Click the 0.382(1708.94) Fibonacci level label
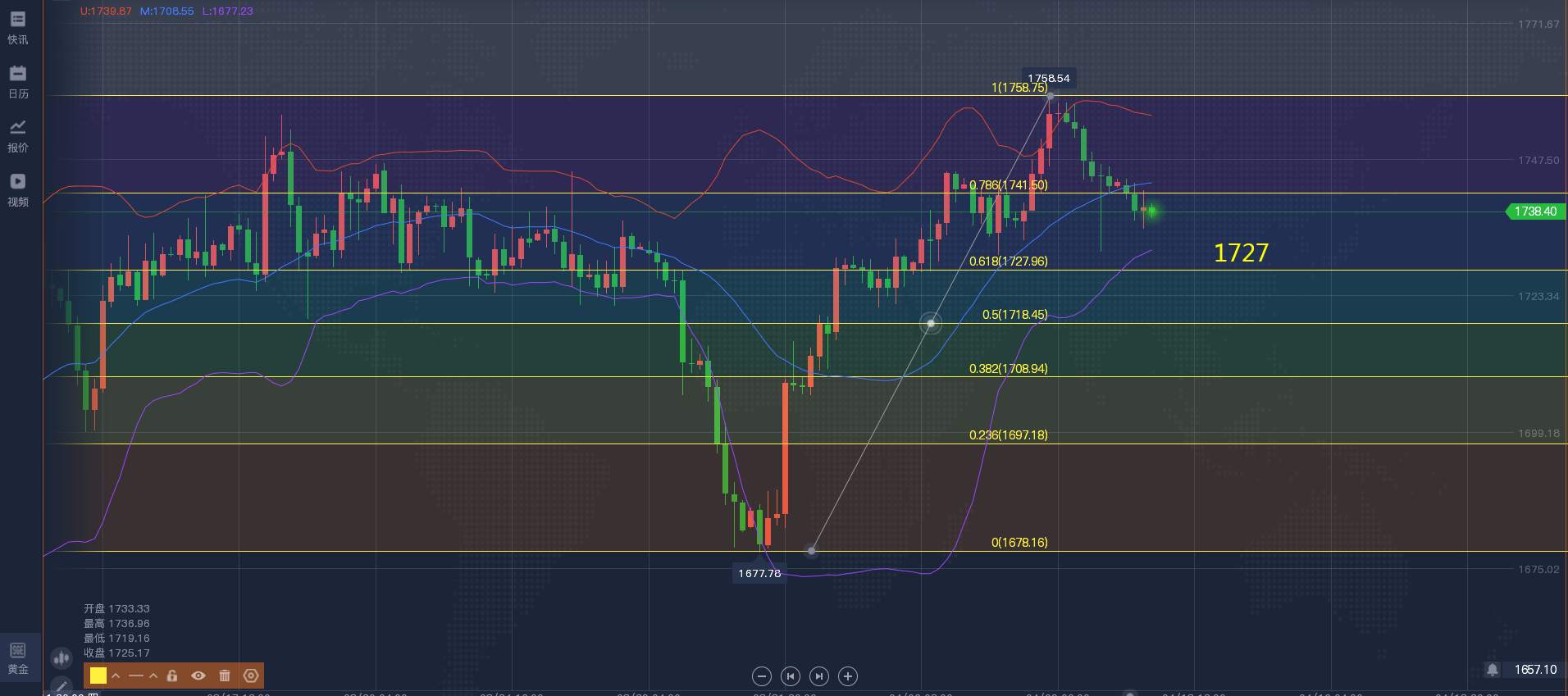This screenshot has height=696, width=1568. (x=1009, y=369)
